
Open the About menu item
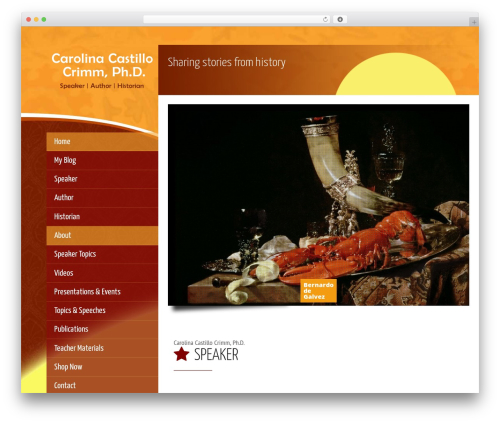click(x=102, y=235)
